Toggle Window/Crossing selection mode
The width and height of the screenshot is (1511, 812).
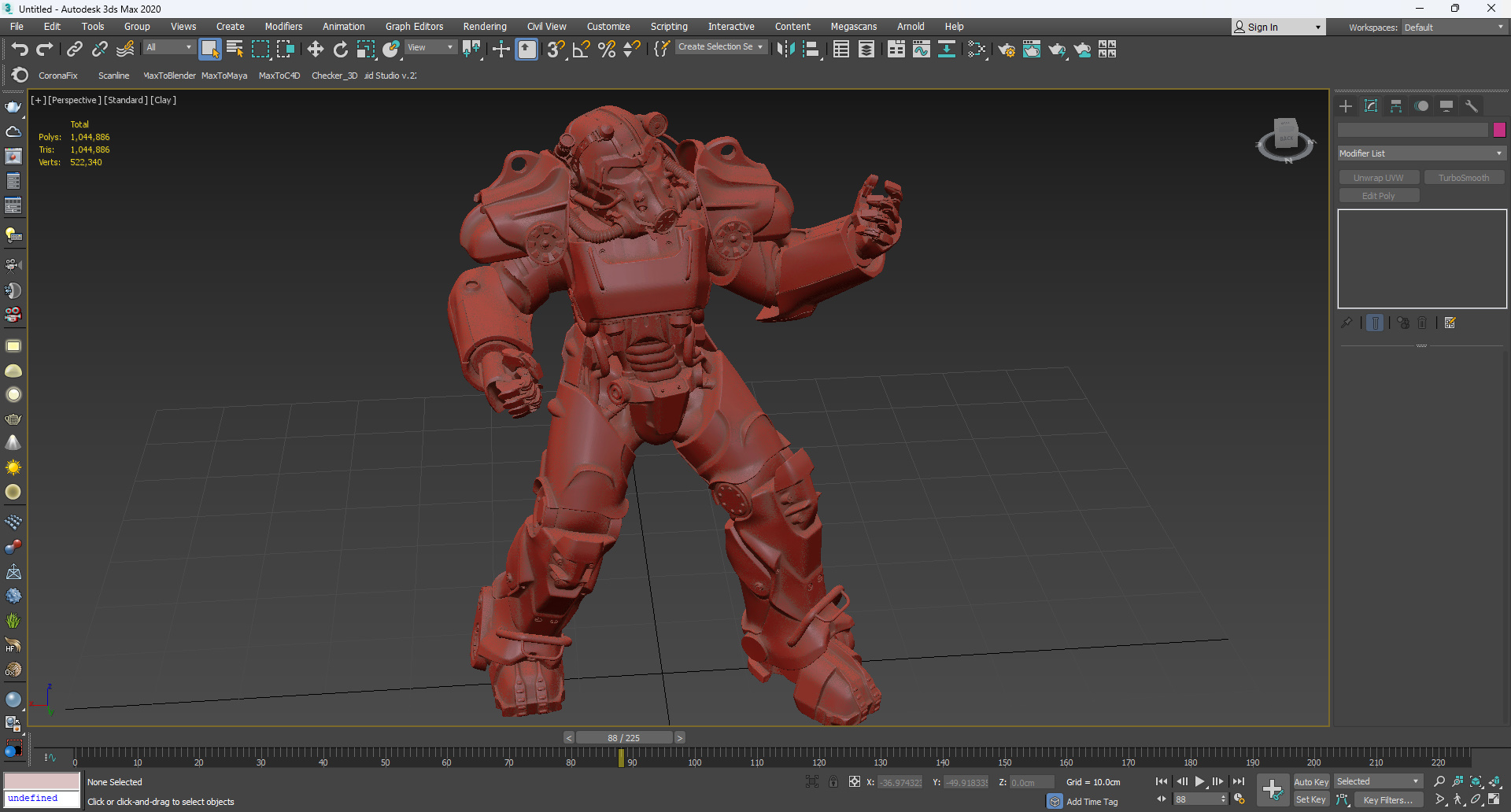point(285,50)
